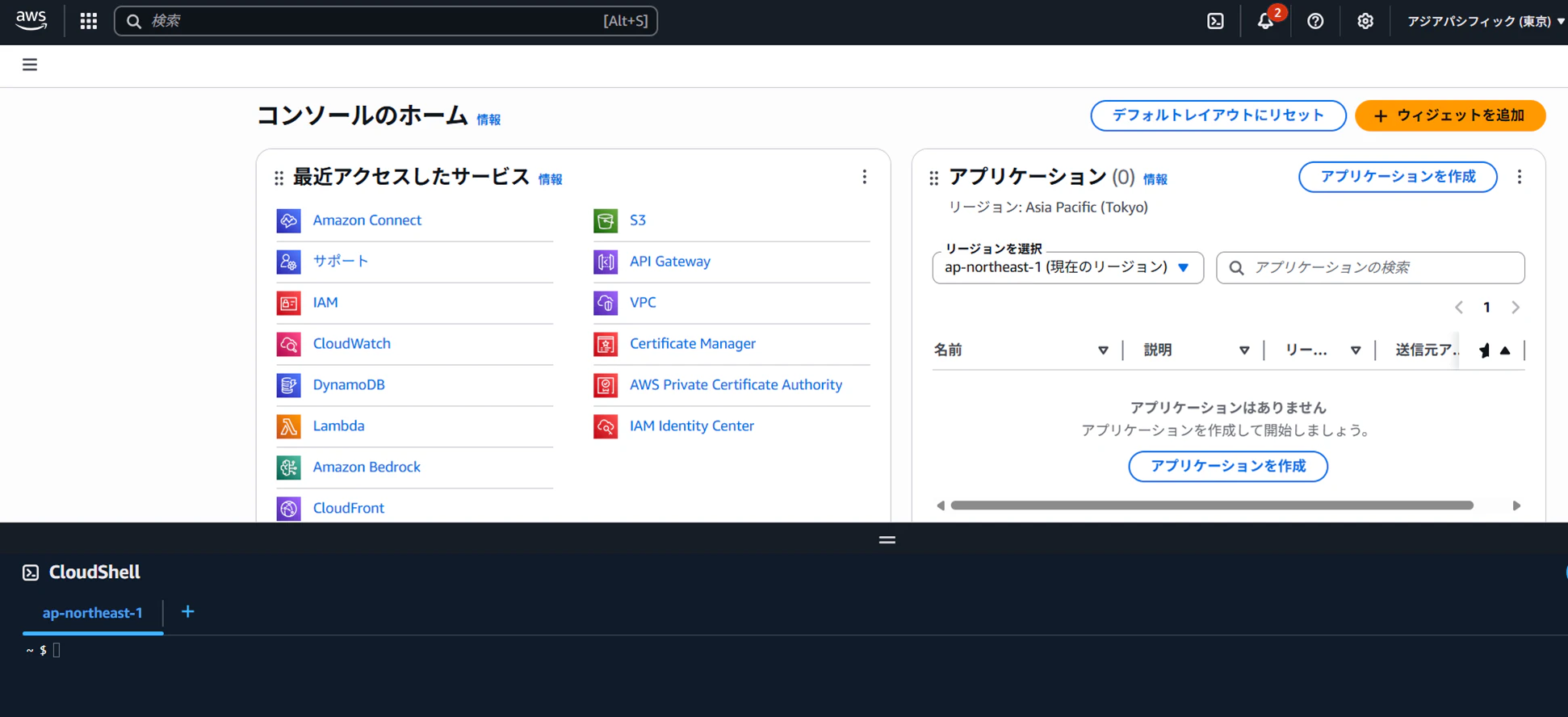Open the services grid menu icon
The width and height of the screenshot is (1568, 717).
(x=89, y=21)
